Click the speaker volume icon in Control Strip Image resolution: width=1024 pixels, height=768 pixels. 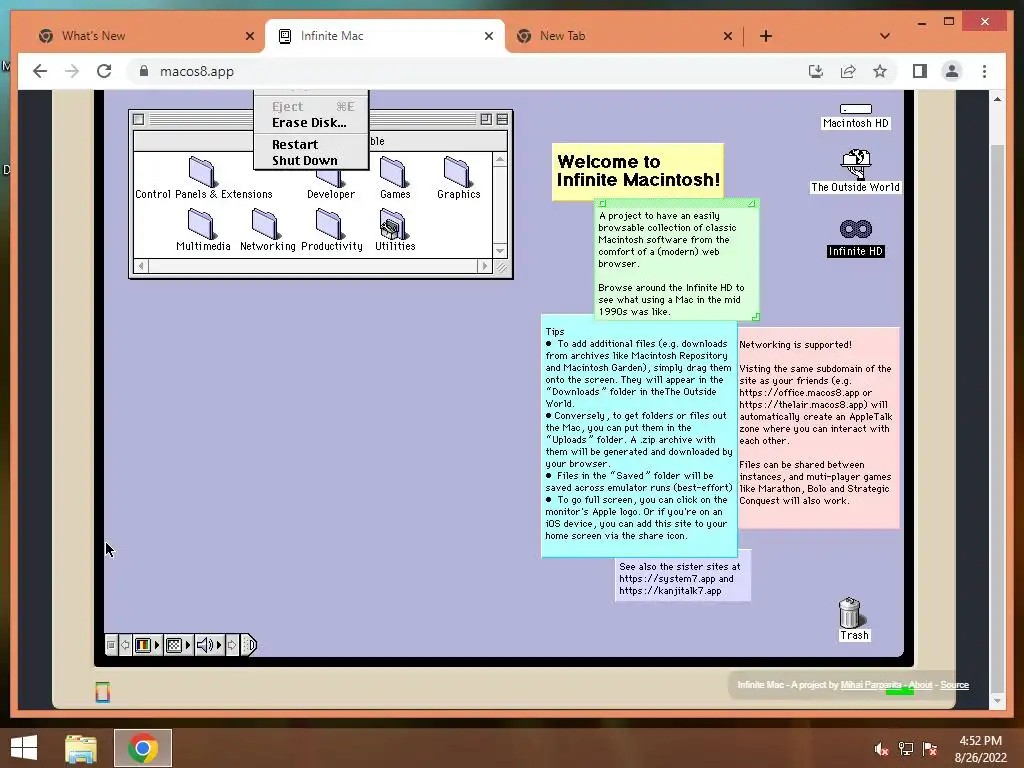coord(205,645)
